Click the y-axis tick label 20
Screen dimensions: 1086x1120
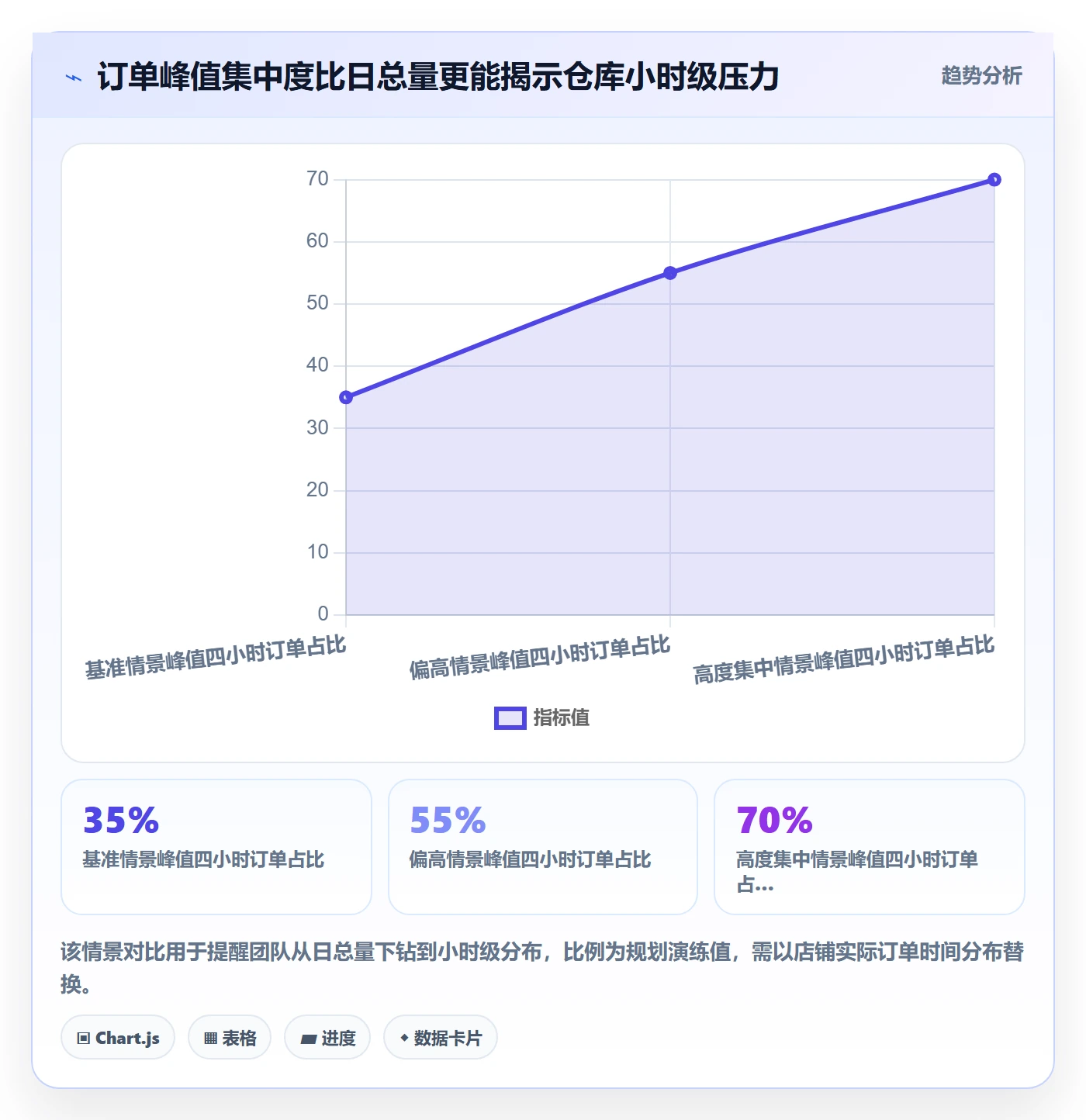[318, 490]
